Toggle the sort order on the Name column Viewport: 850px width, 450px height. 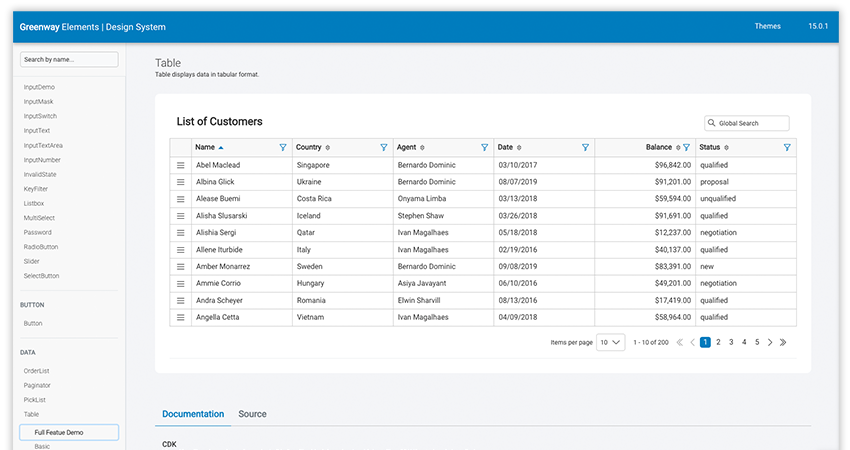[221, 148]
